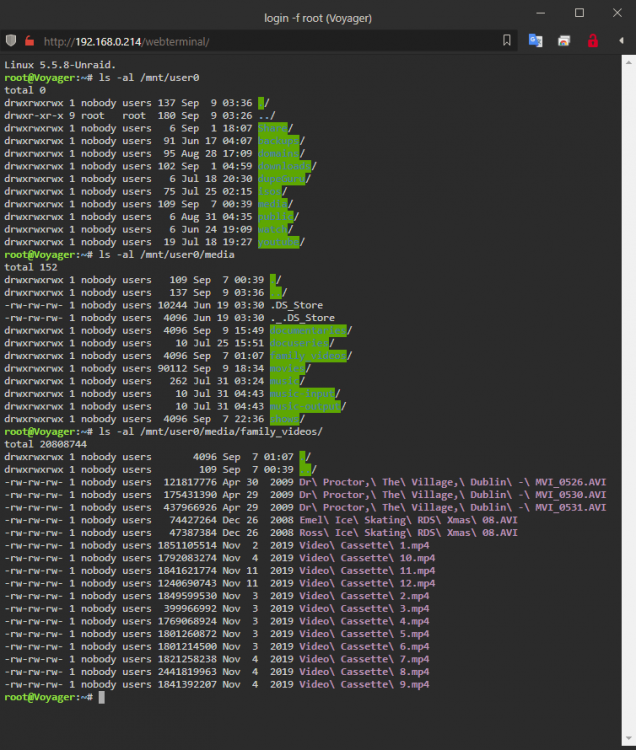Click the 'Video\ Cassette\ 5.mp4' file name
The height and width of the screenshot is (750, 636).
tap(364, 634)
